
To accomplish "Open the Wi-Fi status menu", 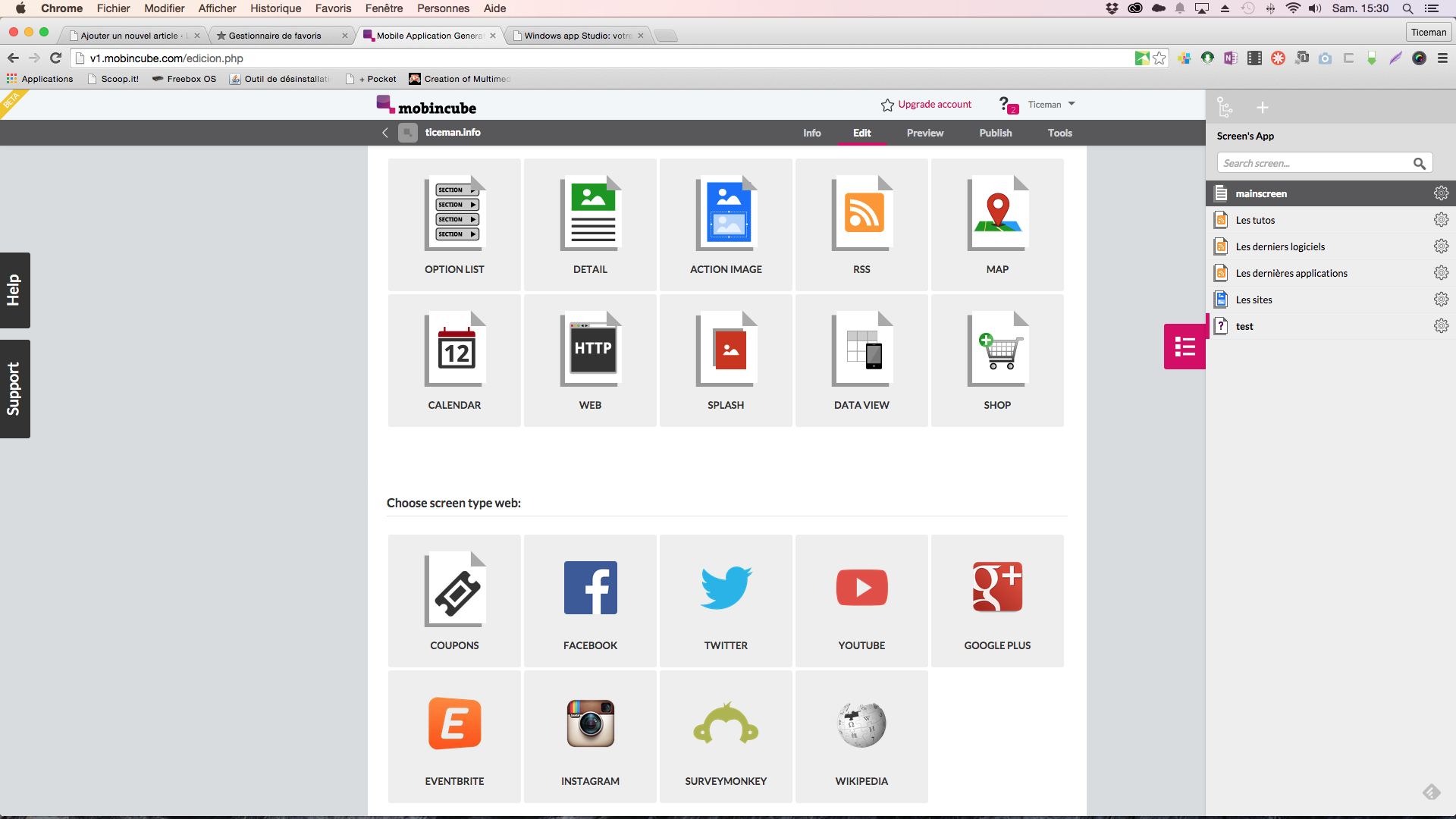I will 1293,8.
